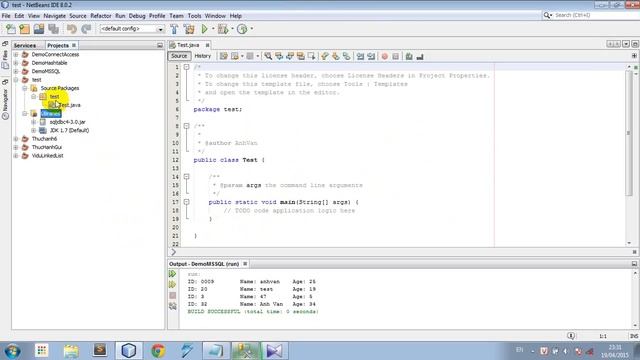The image size is (640, 360).
Task: Click the Redo arrow icon
Action: [86, 29]
